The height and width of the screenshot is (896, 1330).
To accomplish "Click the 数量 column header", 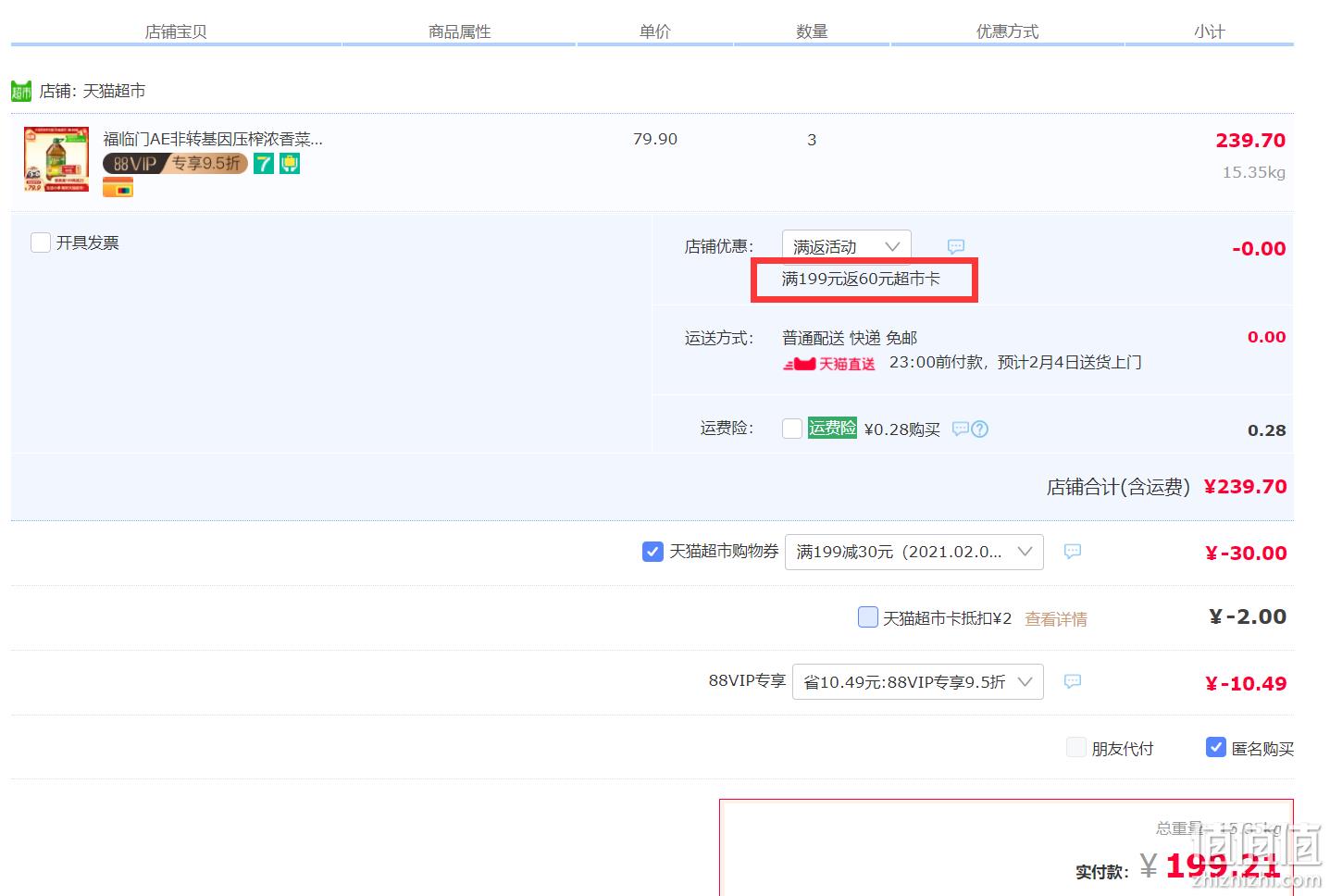I will pos(812,31).
